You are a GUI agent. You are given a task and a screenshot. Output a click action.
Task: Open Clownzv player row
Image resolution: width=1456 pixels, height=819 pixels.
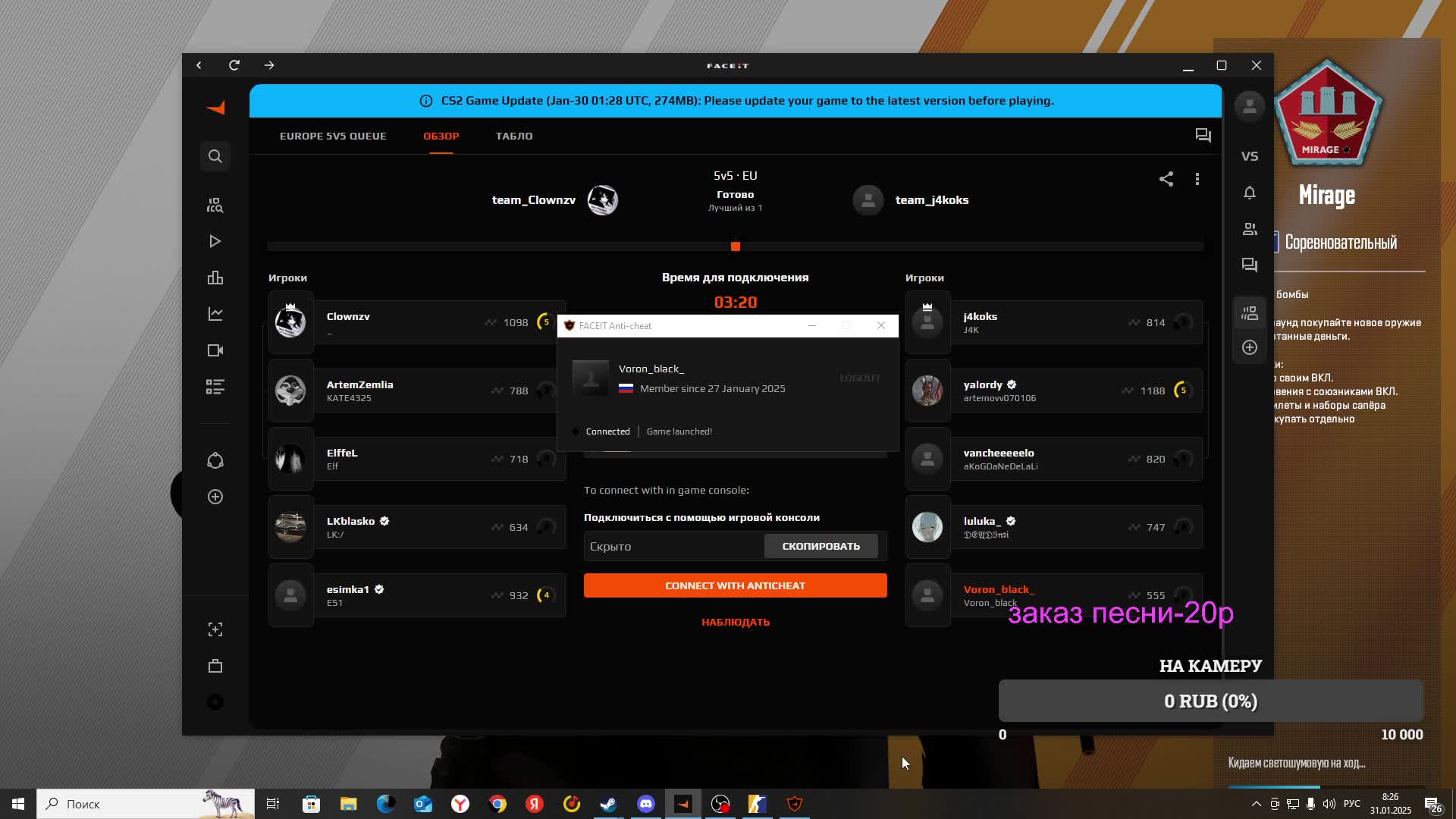point(417,322)
